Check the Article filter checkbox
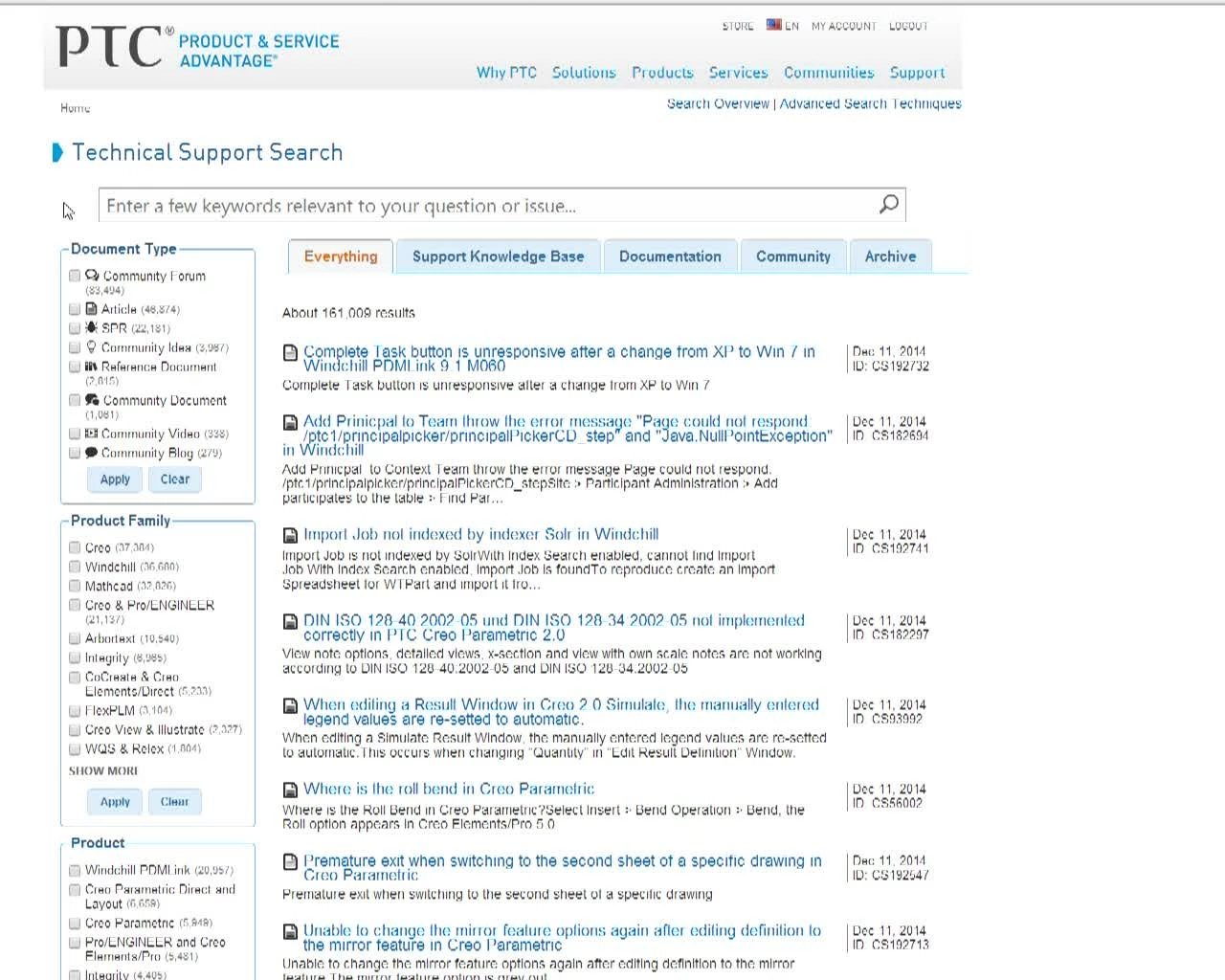1225x980 pixels. [x=75, y=309]
